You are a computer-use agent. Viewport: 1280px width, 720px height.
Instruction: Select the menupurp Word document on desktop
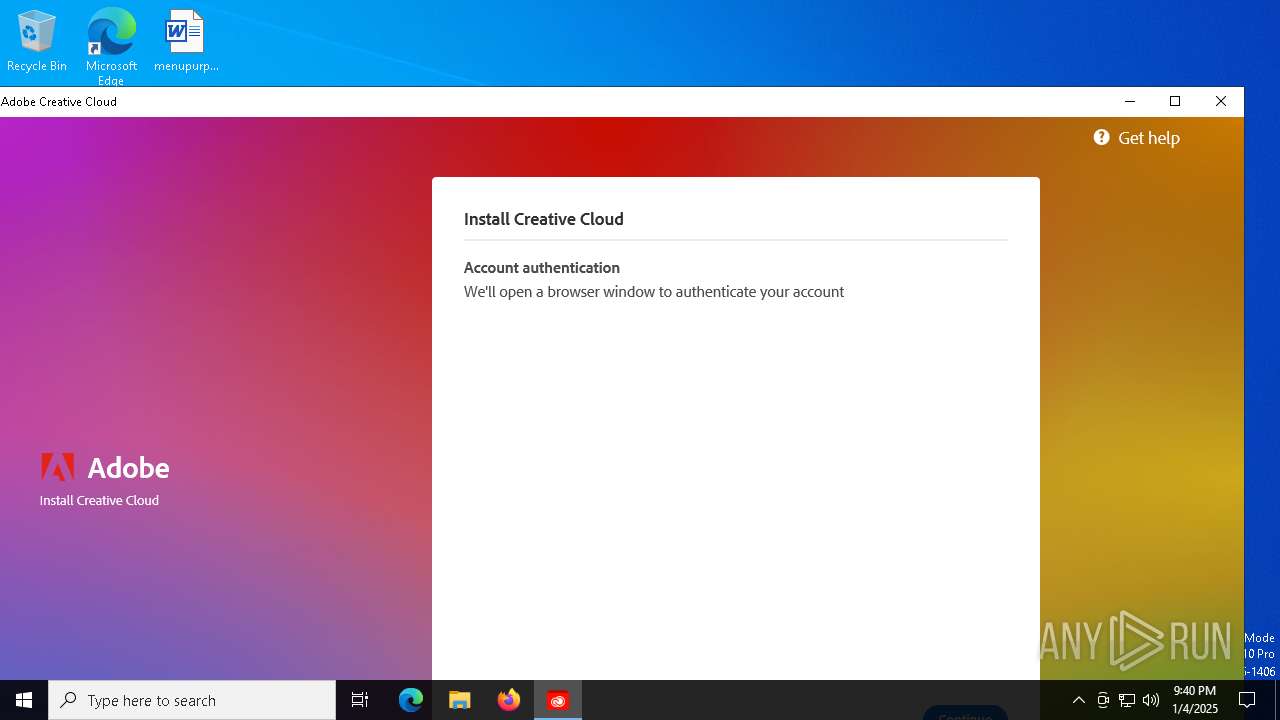pyautogui.click(x=186, y=41)
